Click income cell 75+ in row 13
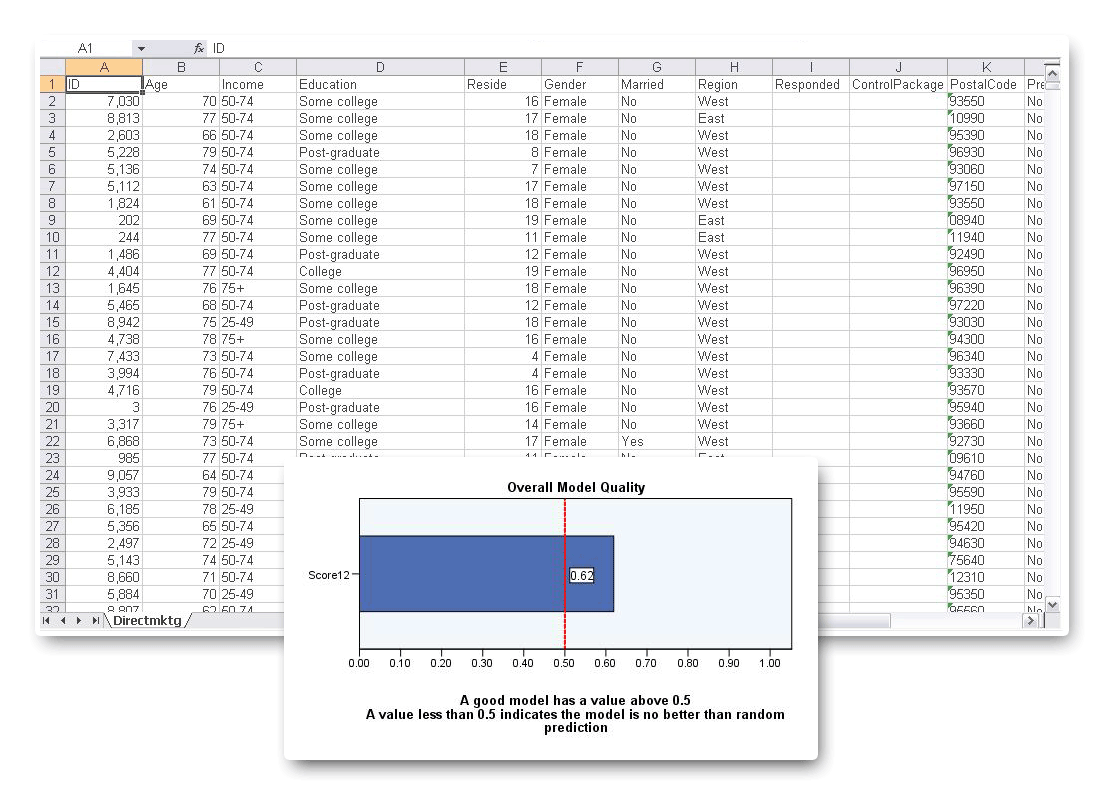 tap(258, 289)
